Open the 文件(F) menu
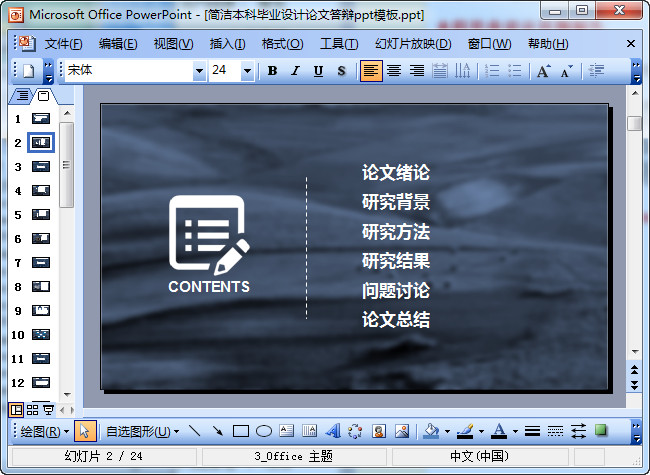 [x=63, y=44]
